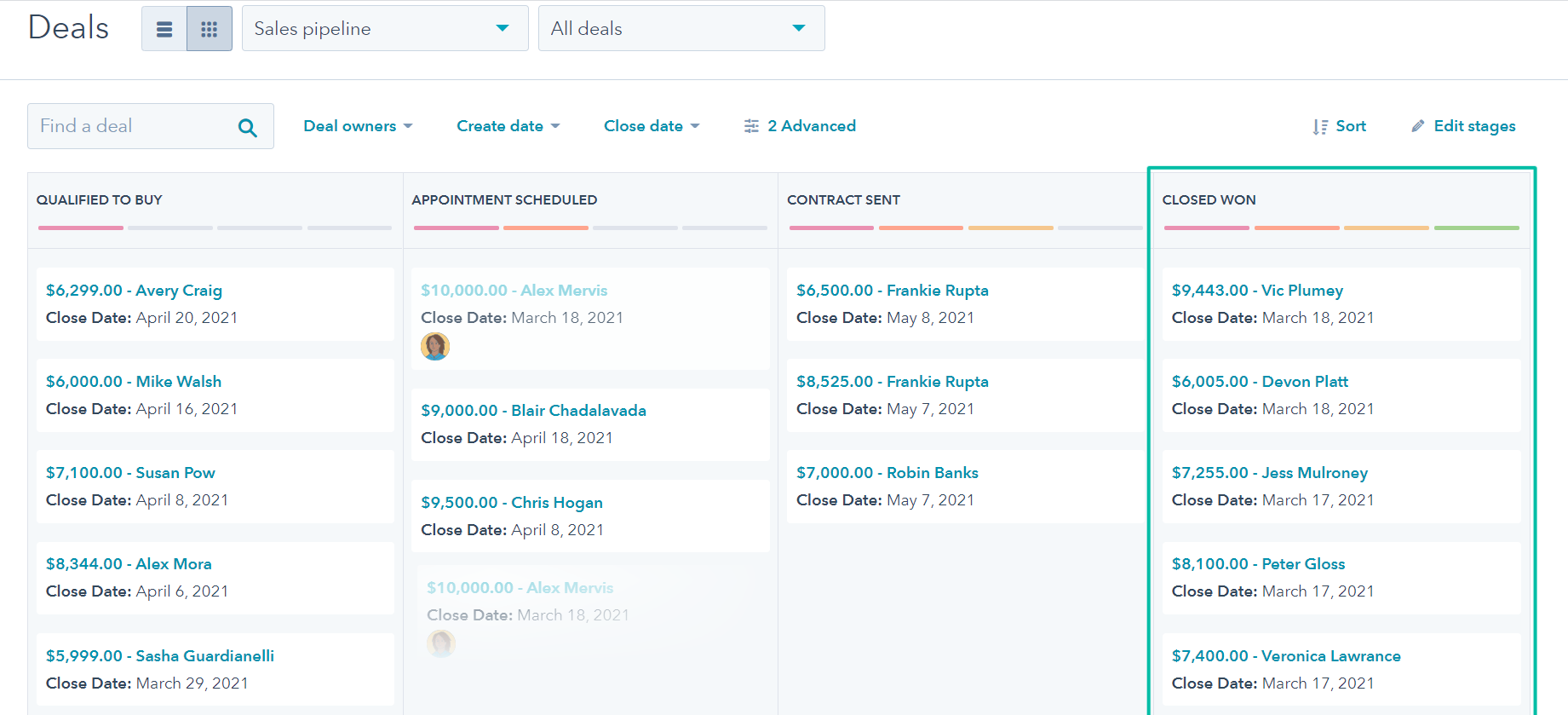Expand the Create date filter
The height and width of the screenshot is (715, 1568).
pyautogui.click(x=508, y=126)
